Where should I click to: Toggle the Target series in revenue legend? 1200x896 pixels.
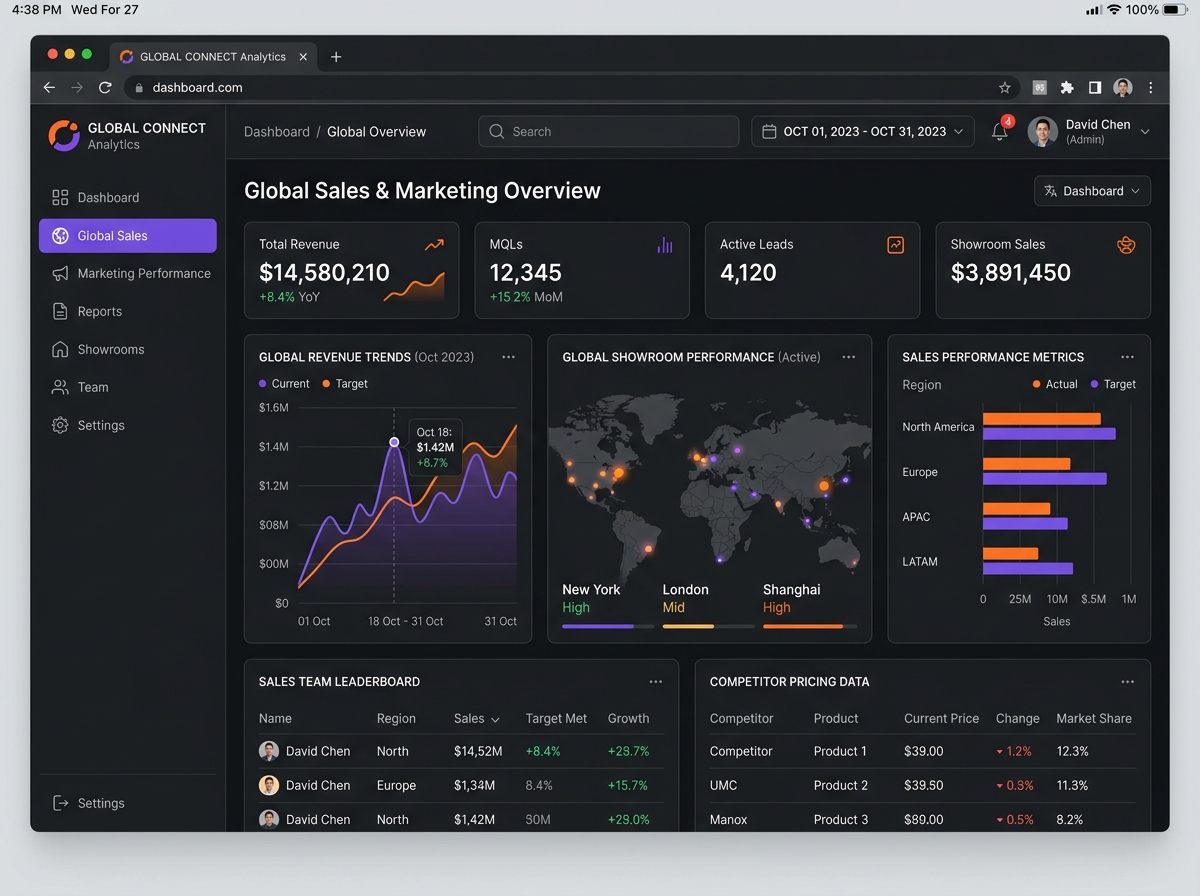(x=345, y=384)
